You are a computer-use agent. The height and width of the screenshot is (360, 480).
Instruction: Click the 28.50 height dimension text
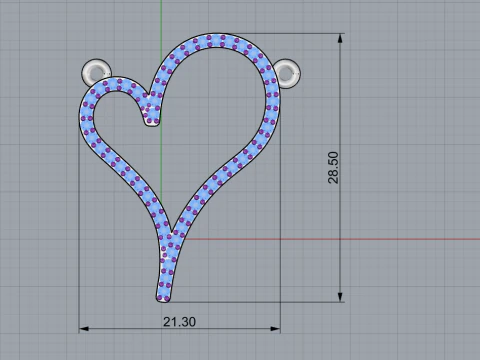click(333, 168)
